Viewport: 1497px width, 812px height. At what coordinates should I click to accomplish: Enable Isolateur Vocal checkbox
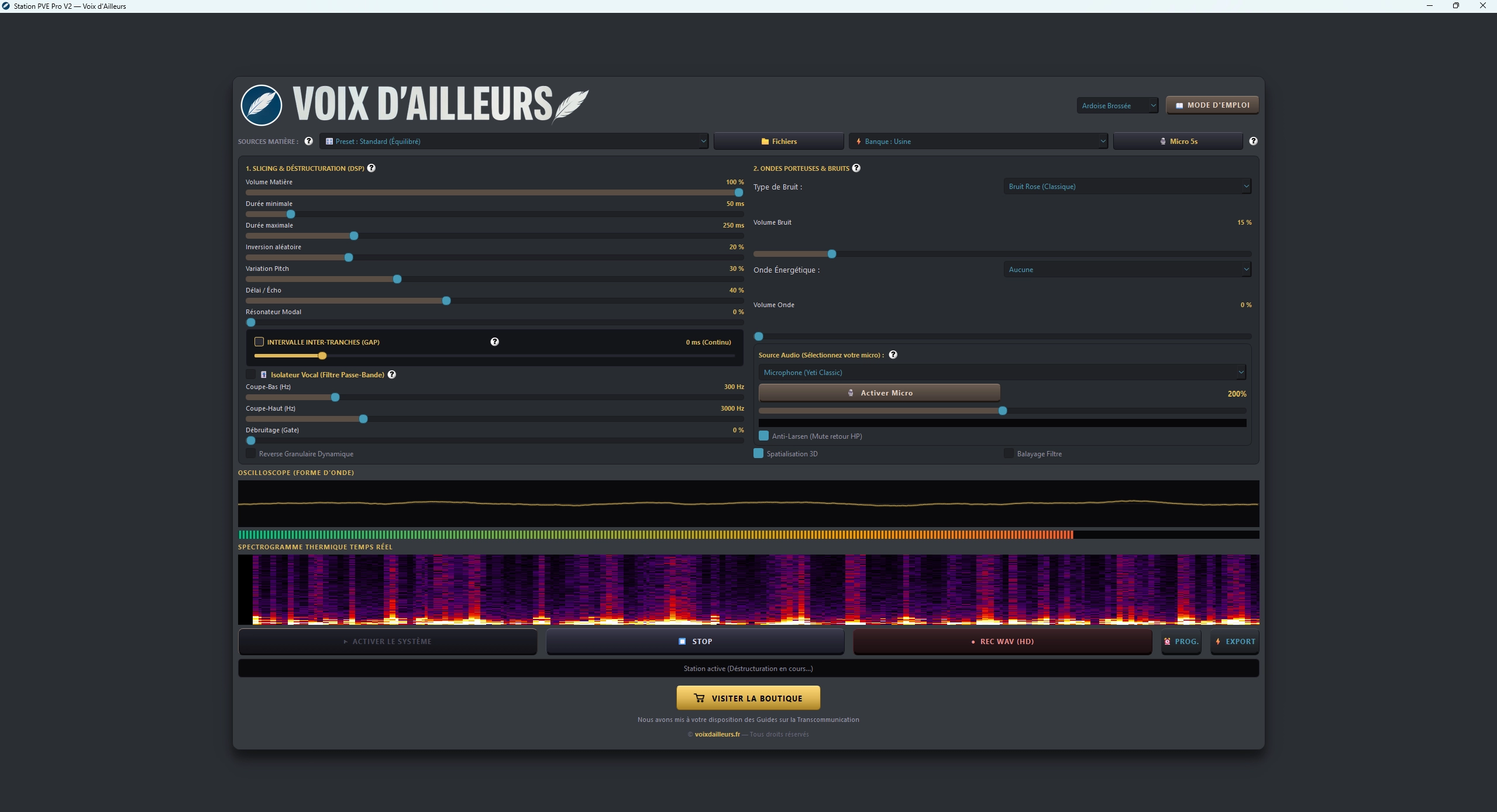251,374
